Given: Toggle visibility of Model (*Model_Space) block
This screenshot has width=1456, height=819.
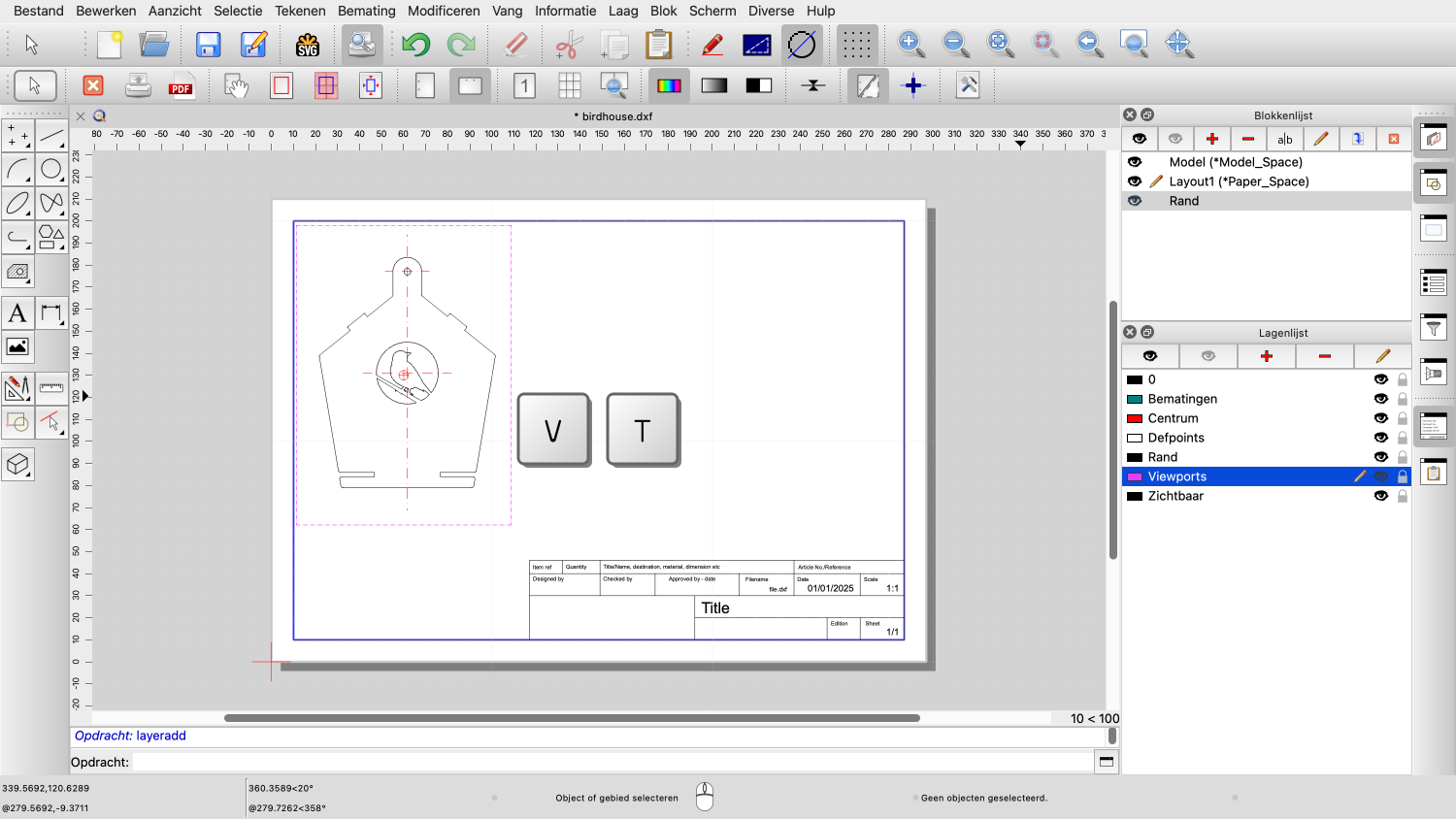Looking at the screenshot, I should point(1135,162).
